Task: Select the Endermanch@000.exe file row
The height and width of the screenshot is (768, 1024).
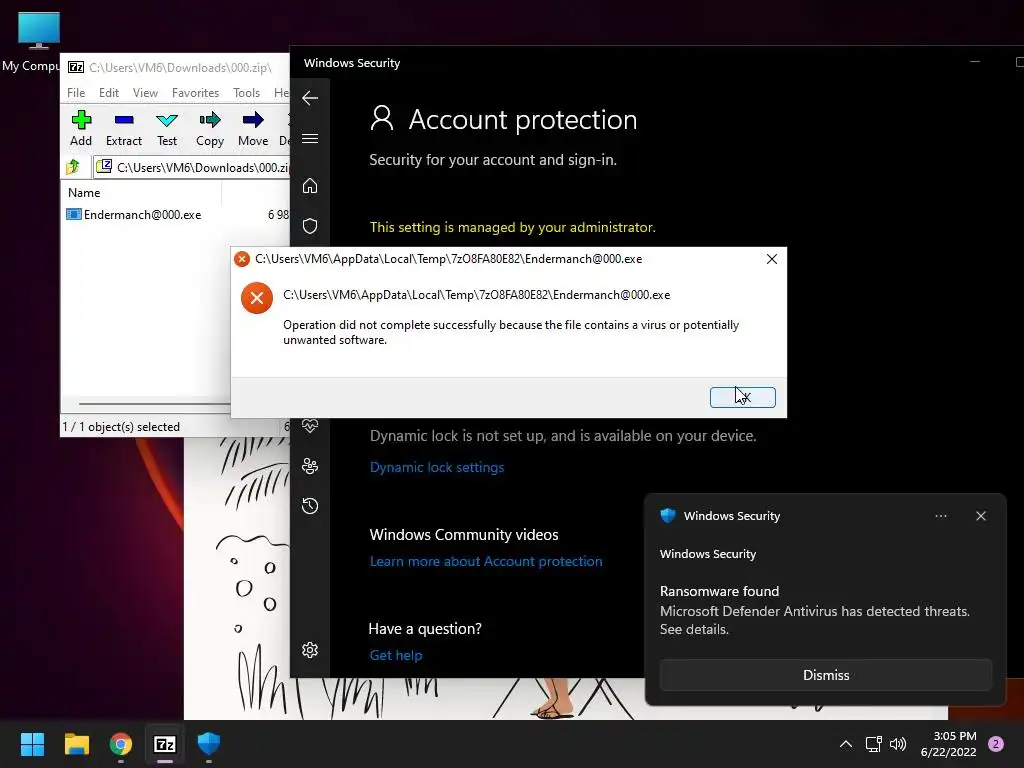Action: click(x=176, y=215)
